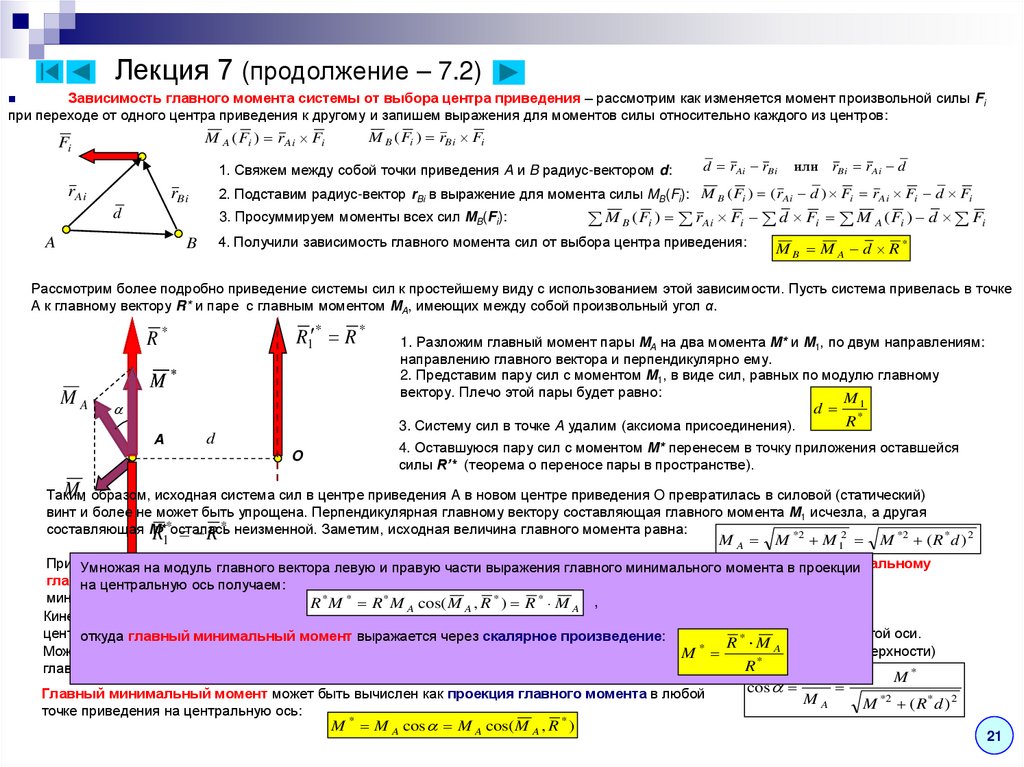
Task: Click formula box M_A = √(M*² + M1²)
Action: point(848,539)
